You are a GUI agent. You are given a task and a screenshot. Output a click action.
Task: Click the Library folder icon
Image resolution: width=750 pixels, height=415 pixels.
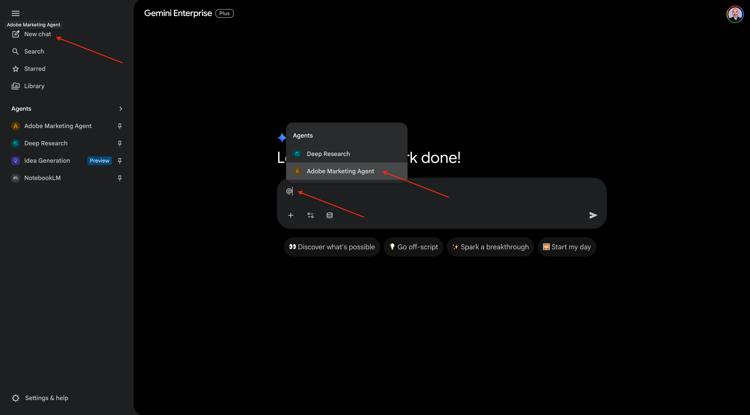click(x=15, y=86)
